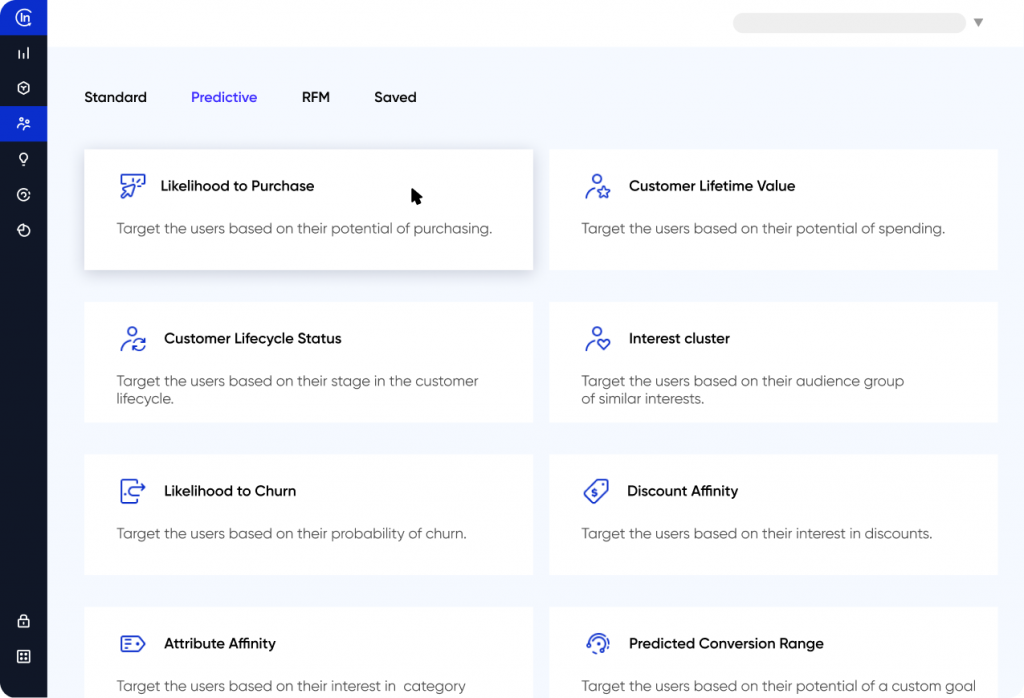This screenshot has width=1024, height=698.
Task: Select the audiences people icon in sidebar
Action: (23, 124)
